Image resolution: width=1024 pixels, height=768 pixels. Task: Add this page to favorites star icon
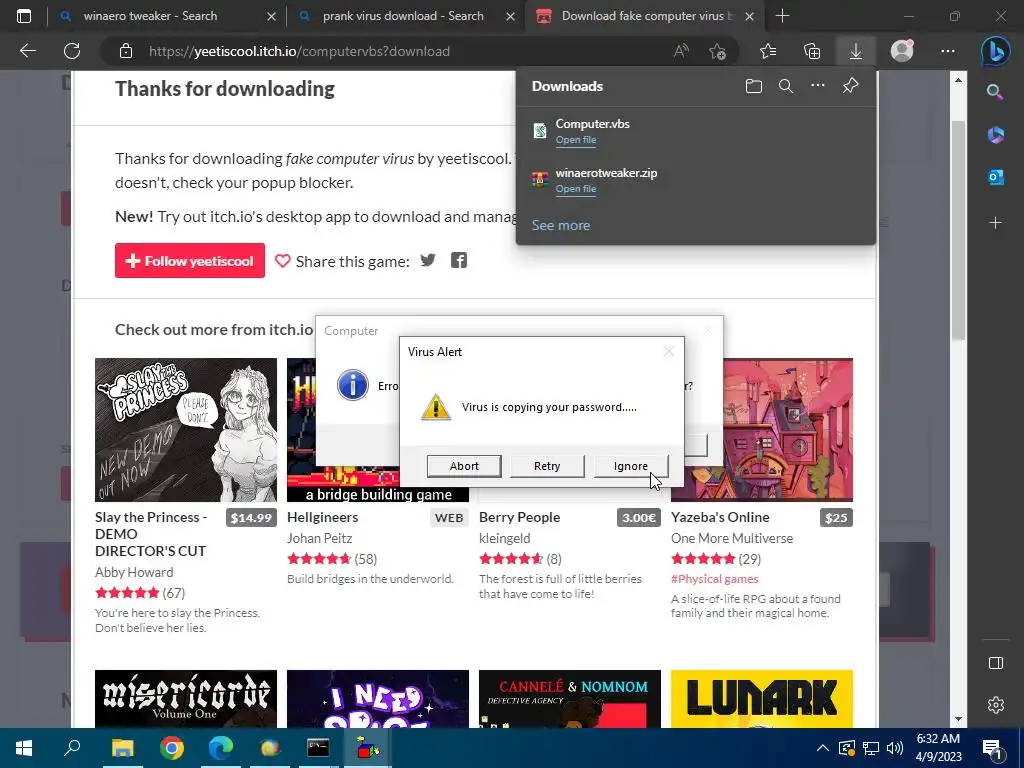coord(718,52)
